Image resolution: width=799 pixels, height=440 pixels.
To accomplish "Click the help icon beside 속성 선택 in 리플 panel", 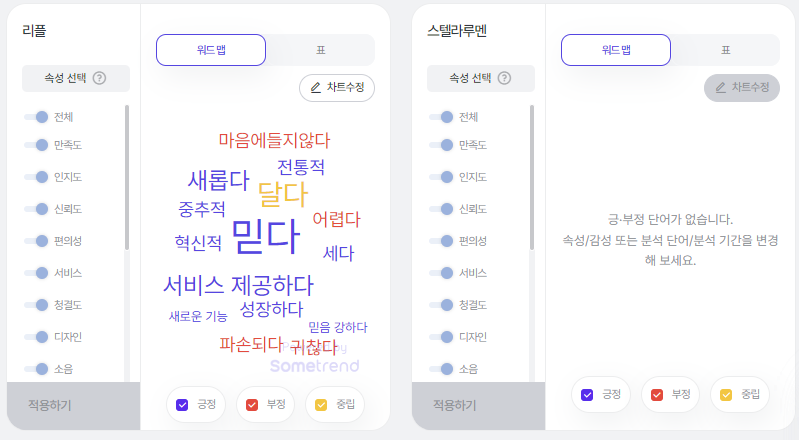I will tap(99, 78).
